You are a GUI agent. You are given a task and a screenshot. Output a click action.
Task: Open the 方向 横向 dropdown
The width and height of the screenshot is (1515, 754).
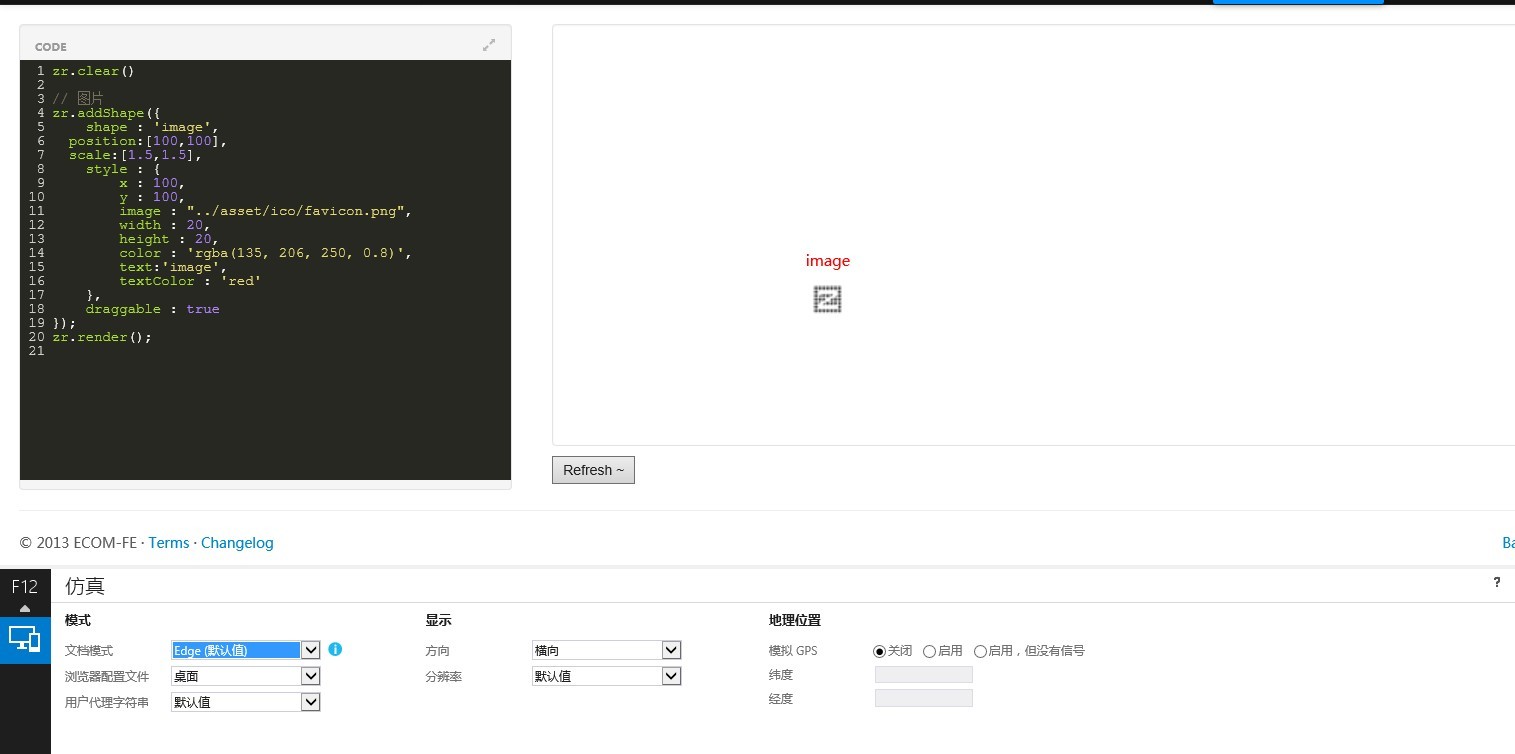(x=606, y=650)
